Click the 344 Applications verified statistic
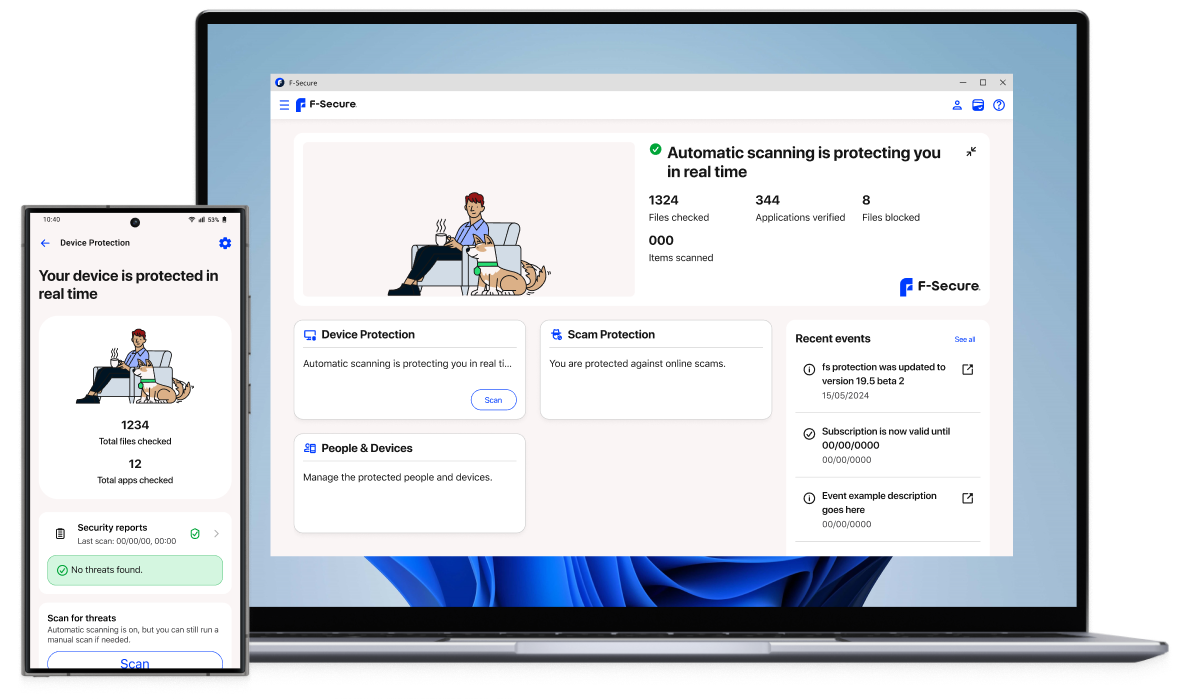Screen dimensions: 1200x699 tap(800, 208)
